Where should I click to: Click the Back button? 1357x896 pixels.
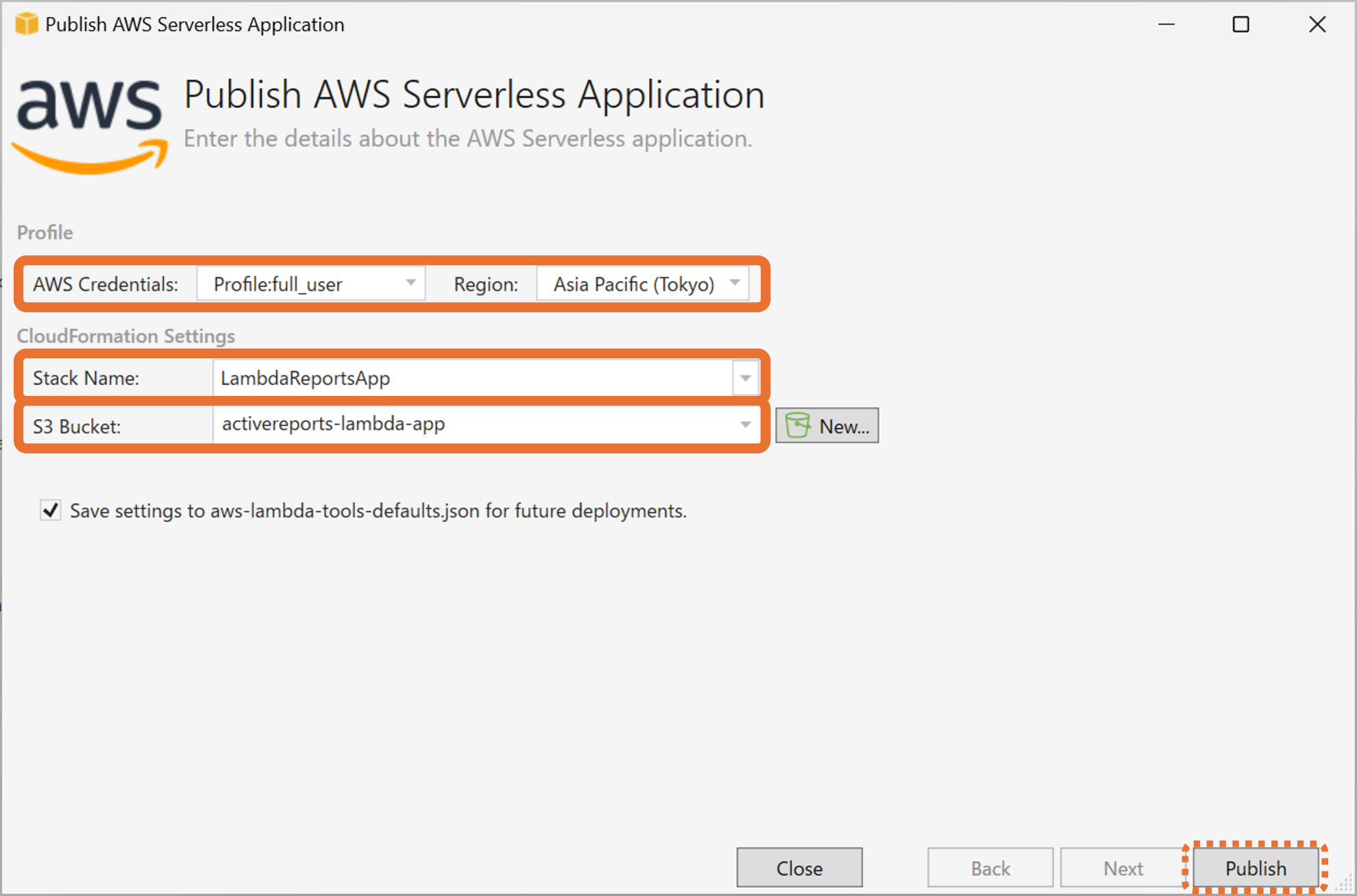990,868
